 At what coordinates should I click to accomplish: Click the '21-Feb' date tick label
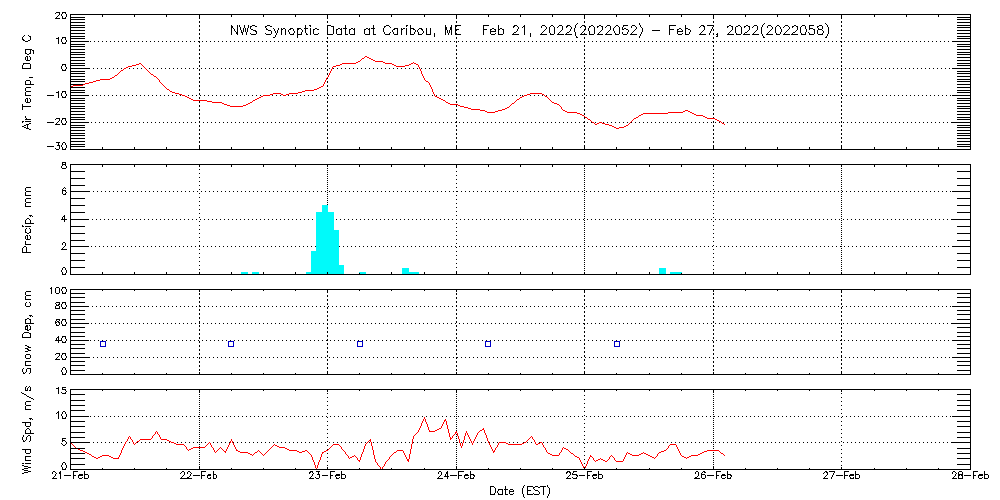coord(71,476)
